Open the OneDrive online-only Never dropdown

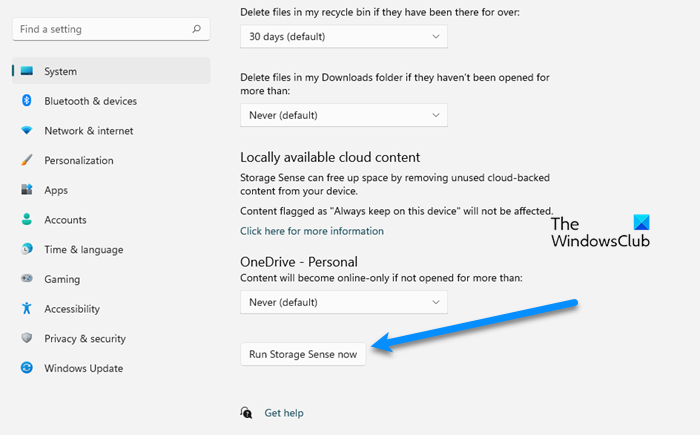tap(343, 301)
